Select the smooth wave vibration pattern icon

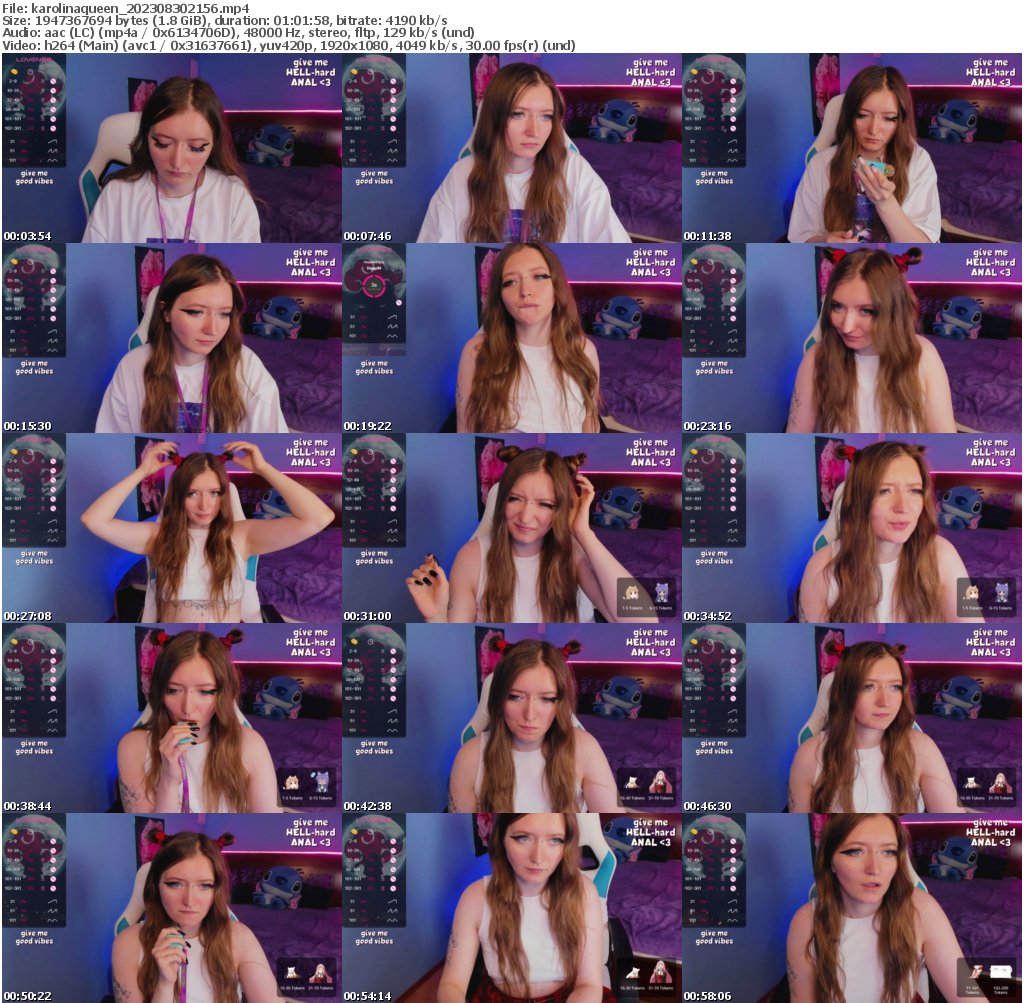[53, 160]
